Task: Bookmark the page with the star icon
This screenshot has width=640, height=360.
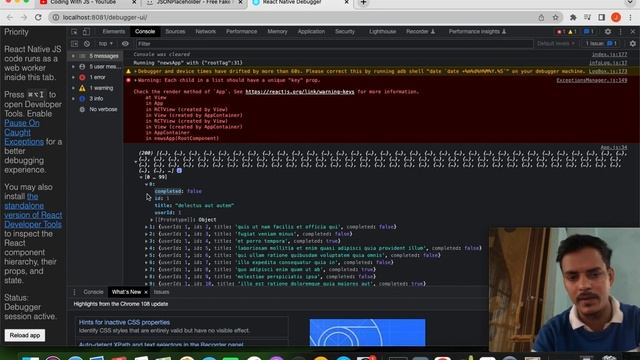Action: pyautogui.click(x=555, y=18)
